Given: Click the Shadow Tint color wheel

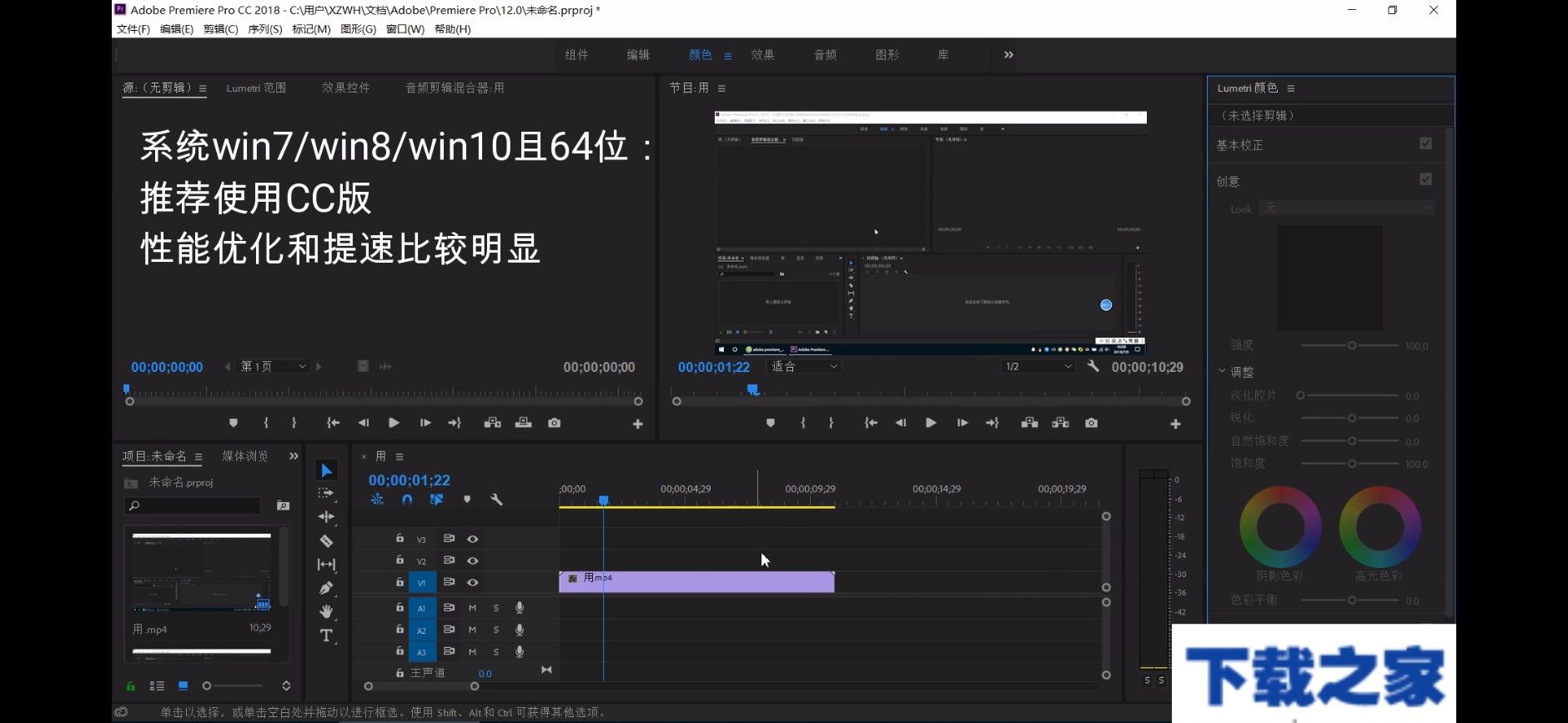Looking at the screenshot, I should tap(1280, 527).
